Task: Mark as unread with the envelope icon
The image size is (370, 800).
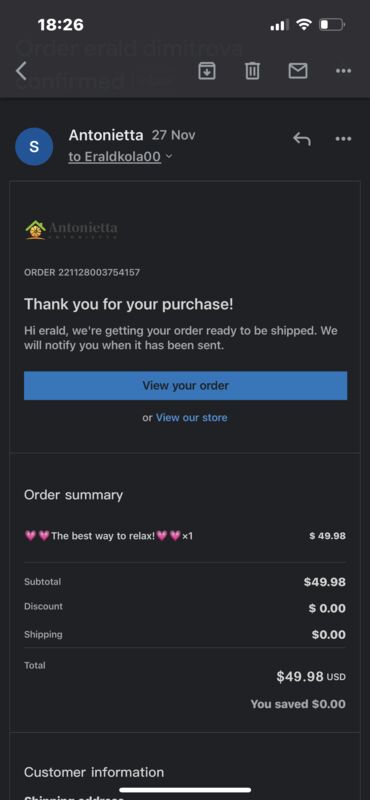Action: pos(298,71)
